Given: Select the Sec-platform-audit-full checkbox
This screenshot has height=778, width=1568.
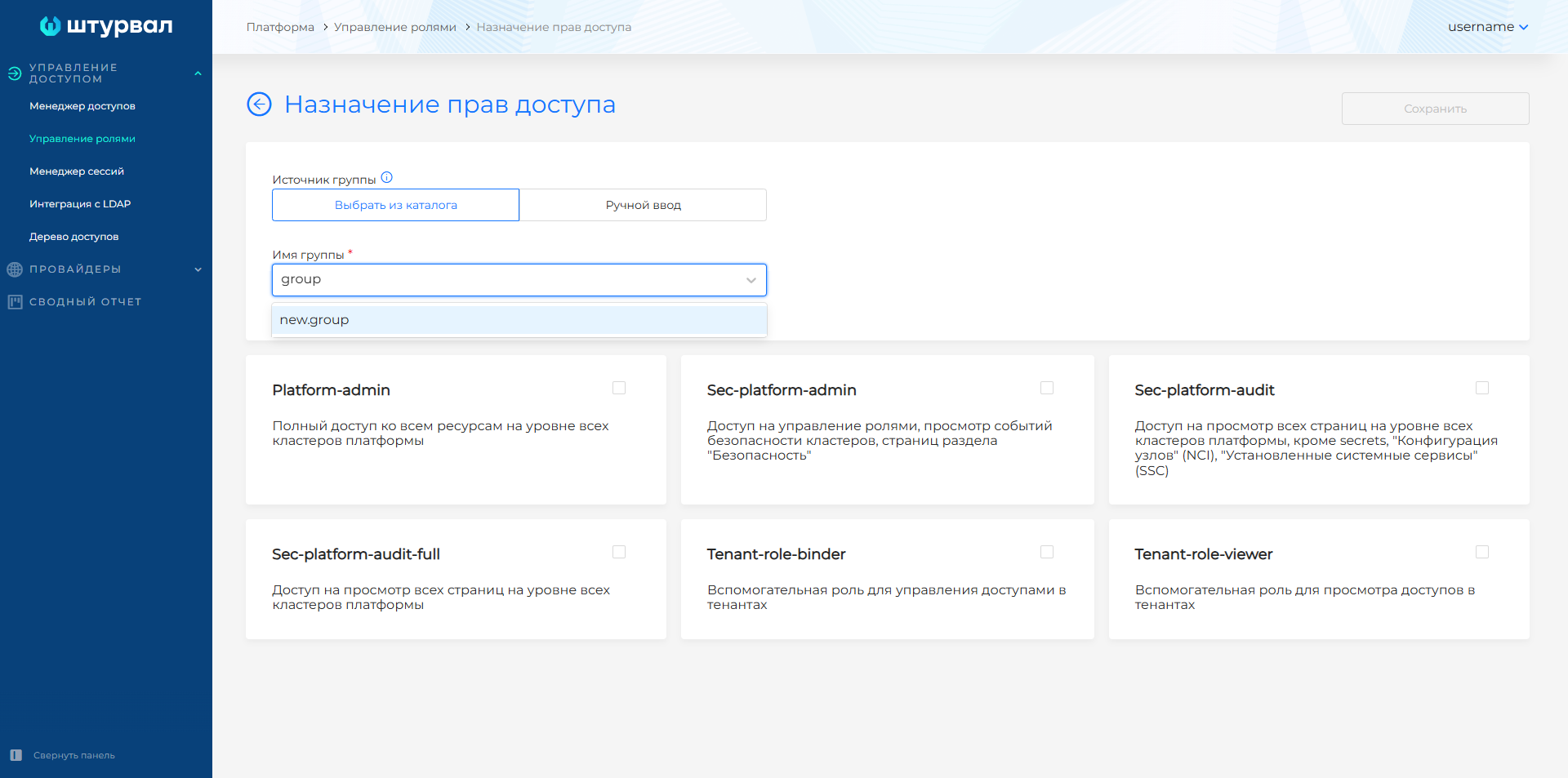Looking at the screenshot, I should [619, 552].
